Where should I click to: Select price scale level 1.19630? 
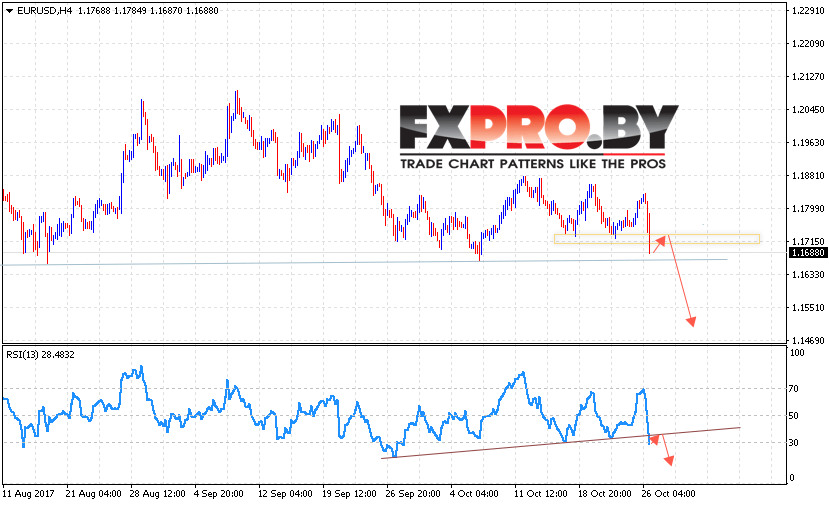[808, 142]
